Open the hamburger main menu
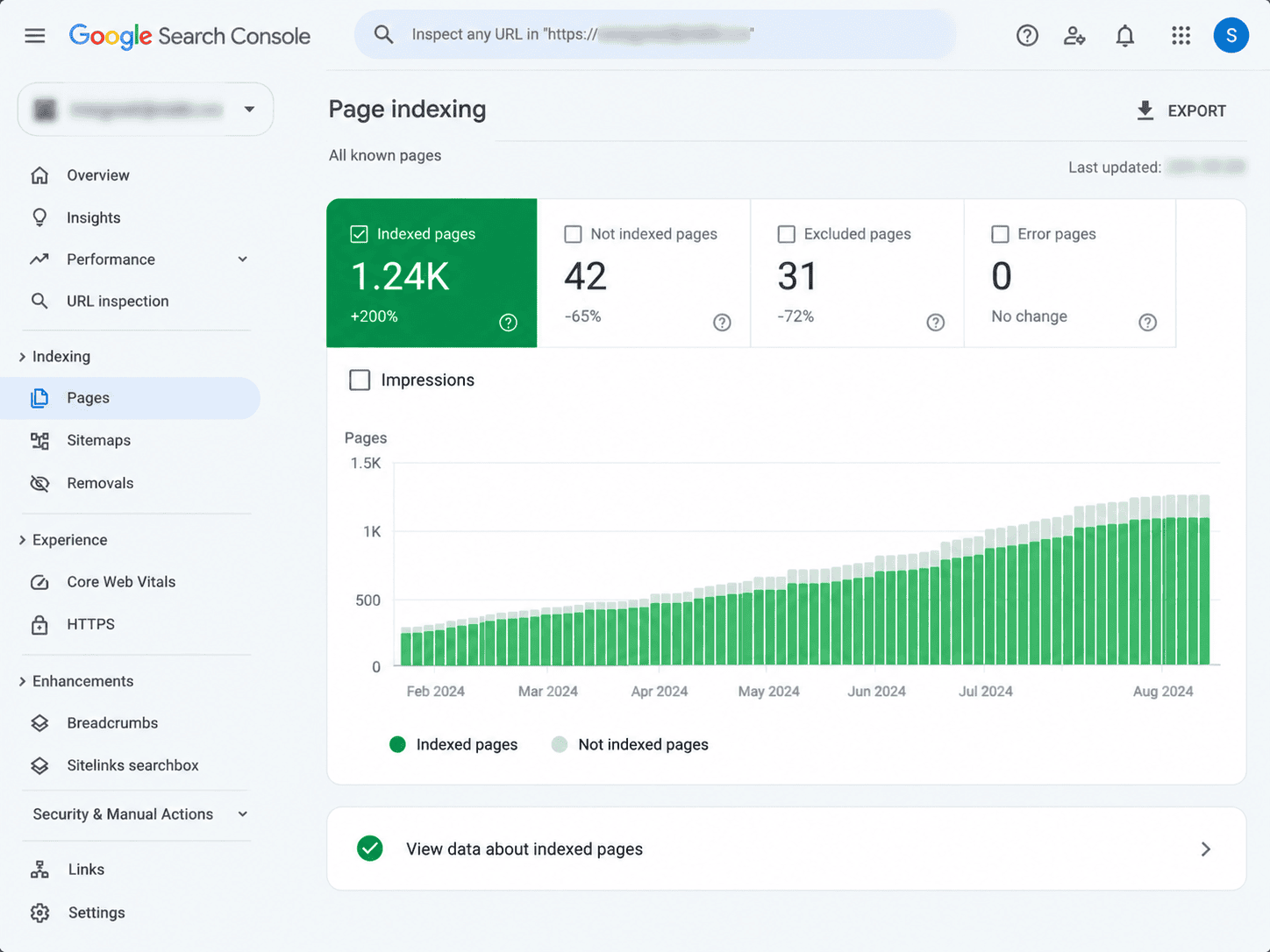The width and height of the screenshot is (1270, 952). 35,36
